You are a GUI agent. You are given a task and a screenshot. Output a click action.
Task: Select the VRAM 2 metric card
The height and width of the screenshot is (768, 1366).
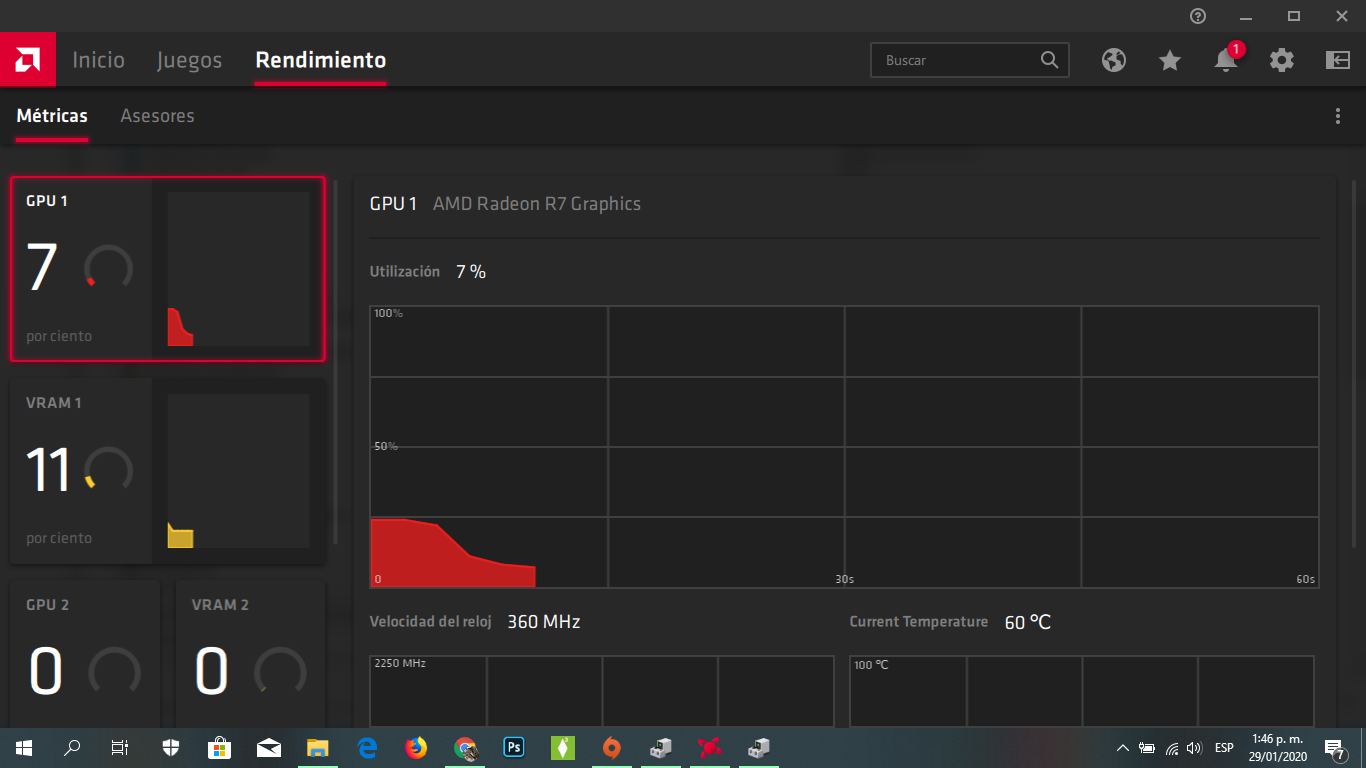click(251, 654)
